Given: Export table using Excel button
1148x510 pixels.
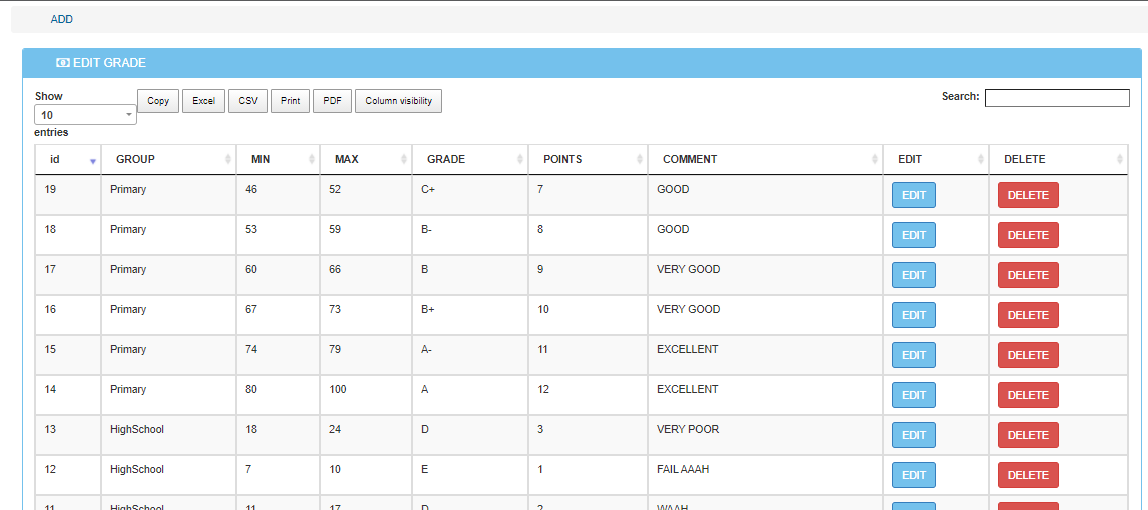Looking at the screenshot, I should 203,101.
